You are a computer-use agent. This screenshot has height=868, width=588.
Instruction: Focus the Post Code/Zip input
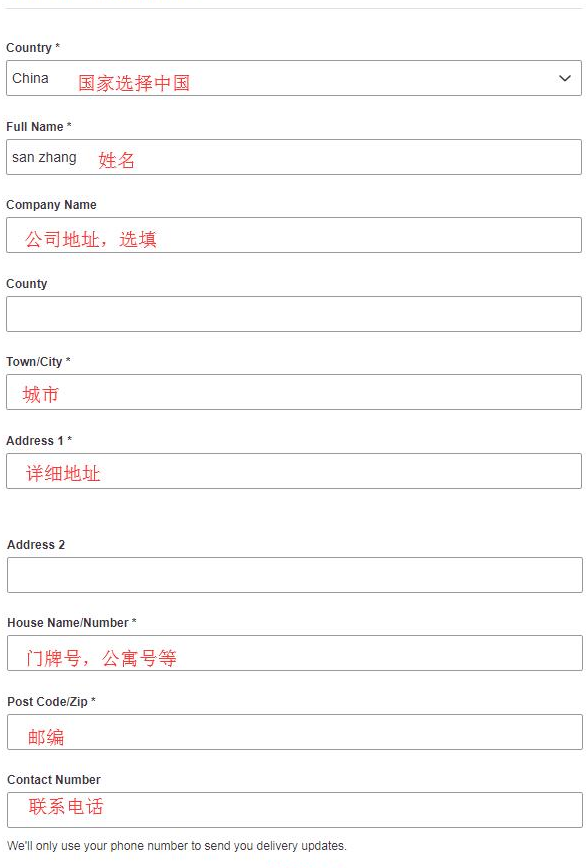point(294,733)
